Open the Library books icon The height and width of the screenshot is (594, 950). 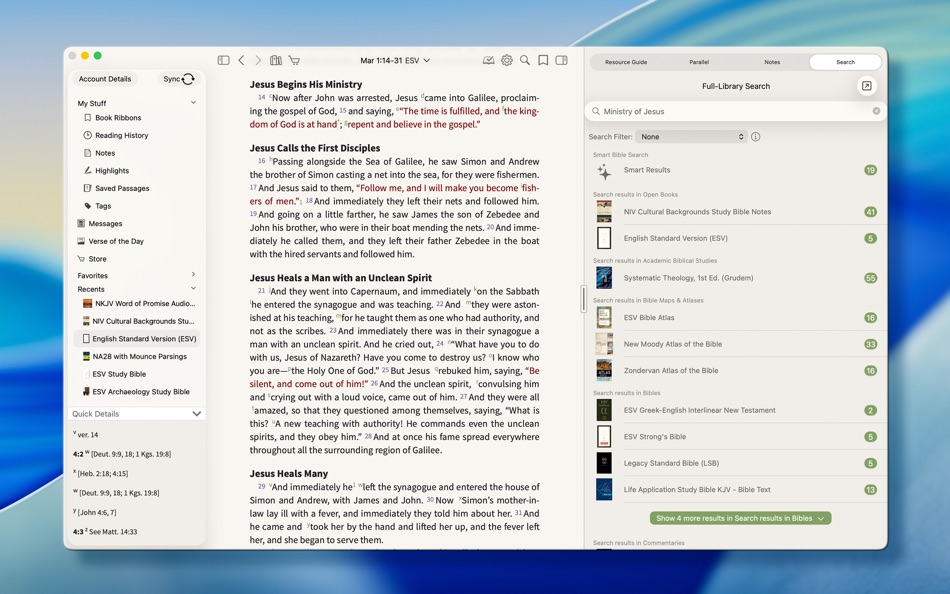277,60
